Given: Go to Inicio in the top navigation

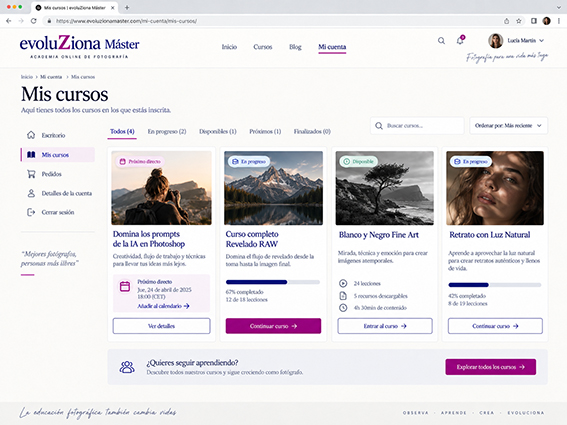Looking at the screenshot, I should pyautogui.click(x=229, y=47).
